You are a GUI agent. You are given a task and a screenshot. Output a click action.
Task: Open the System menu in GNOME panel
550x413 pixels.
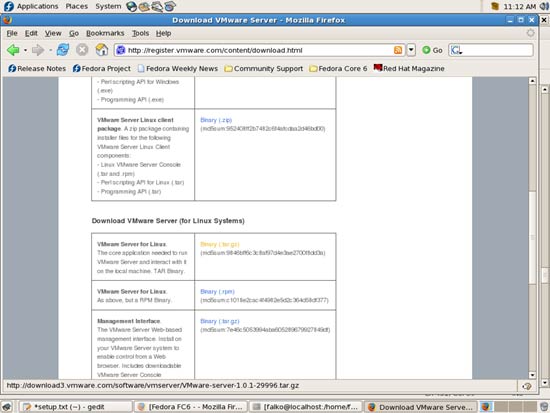pyautogui.click(x=108, y=6)
